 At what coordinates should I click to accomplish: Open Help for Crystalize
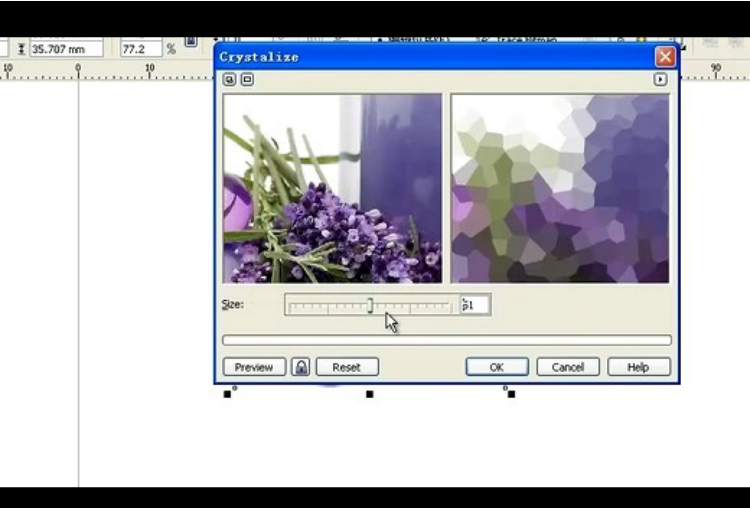coord(639,367)
